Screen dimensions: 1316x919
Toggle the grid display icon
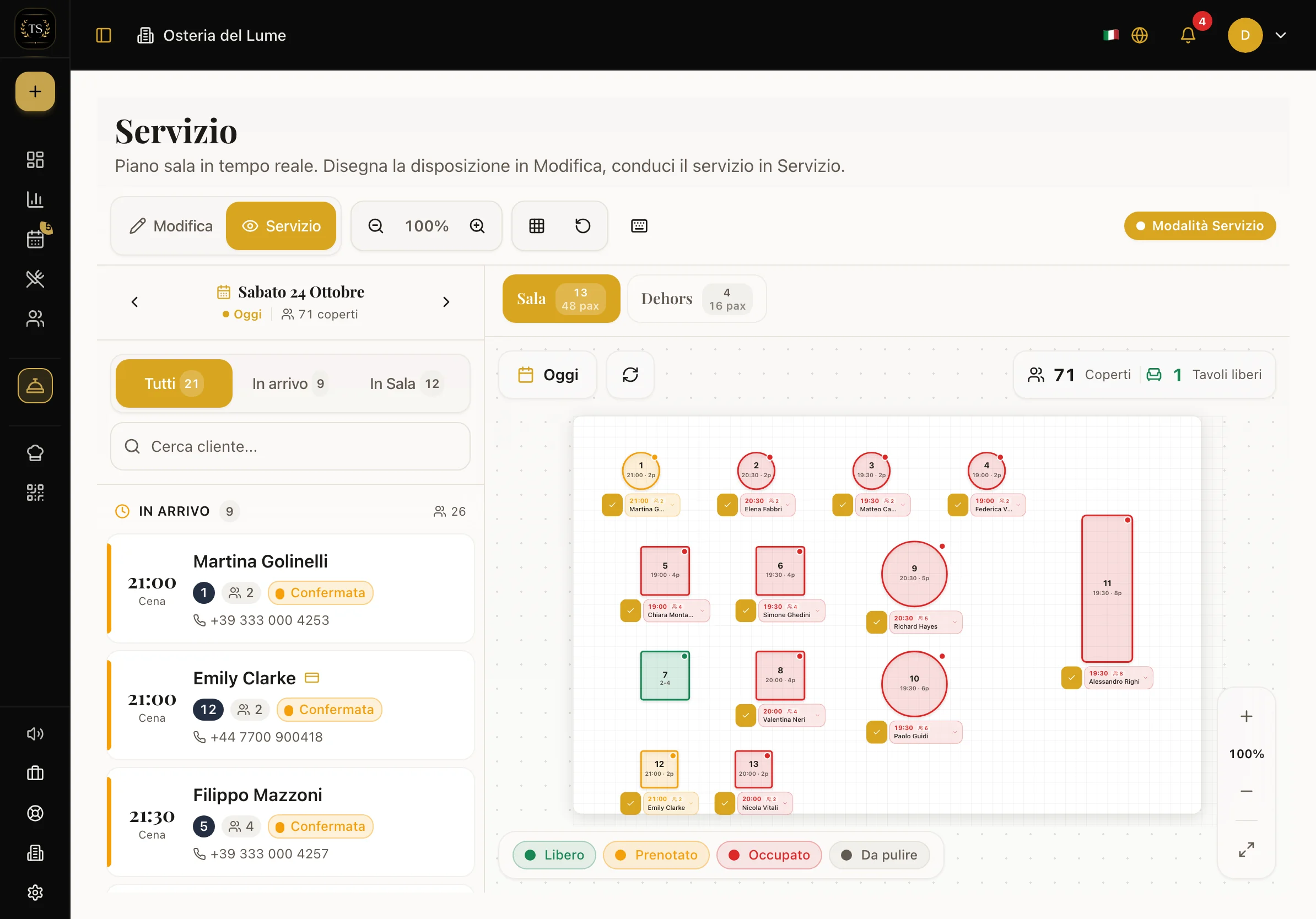[x=537, y=226]
